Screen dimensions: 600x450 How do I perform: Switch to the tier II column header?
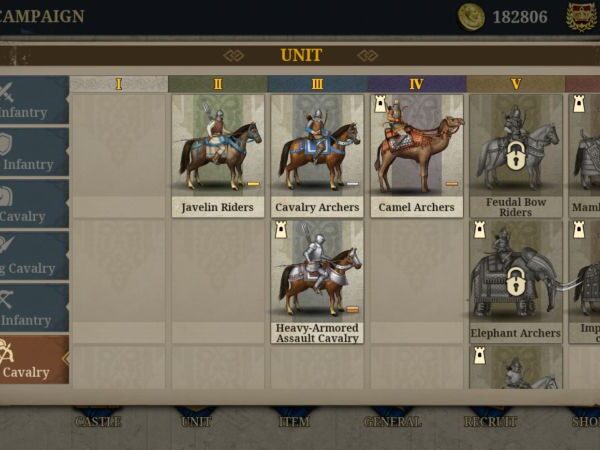coord(218,84)
